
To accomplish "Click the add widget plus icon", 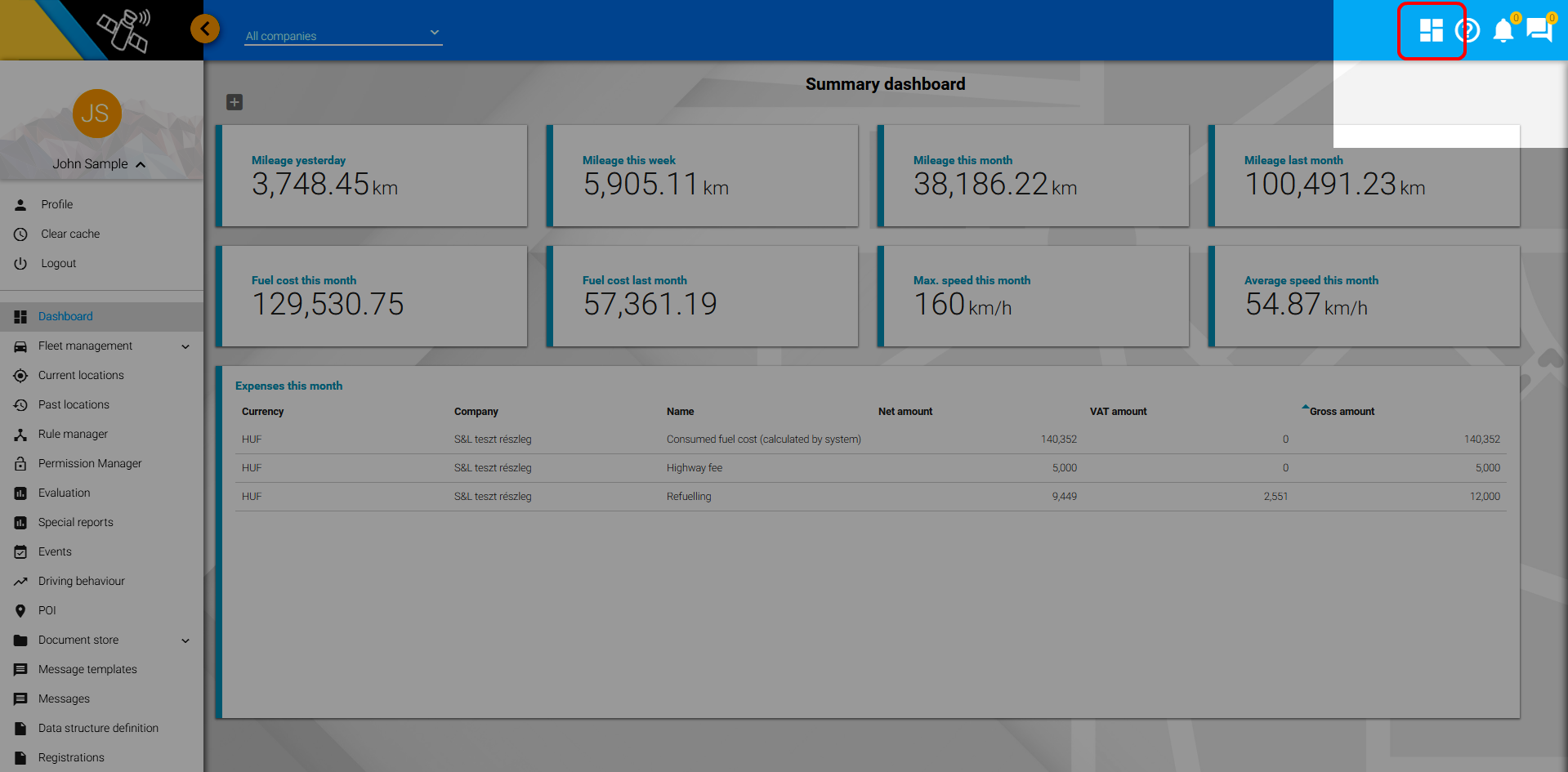I will click(235, 102).
